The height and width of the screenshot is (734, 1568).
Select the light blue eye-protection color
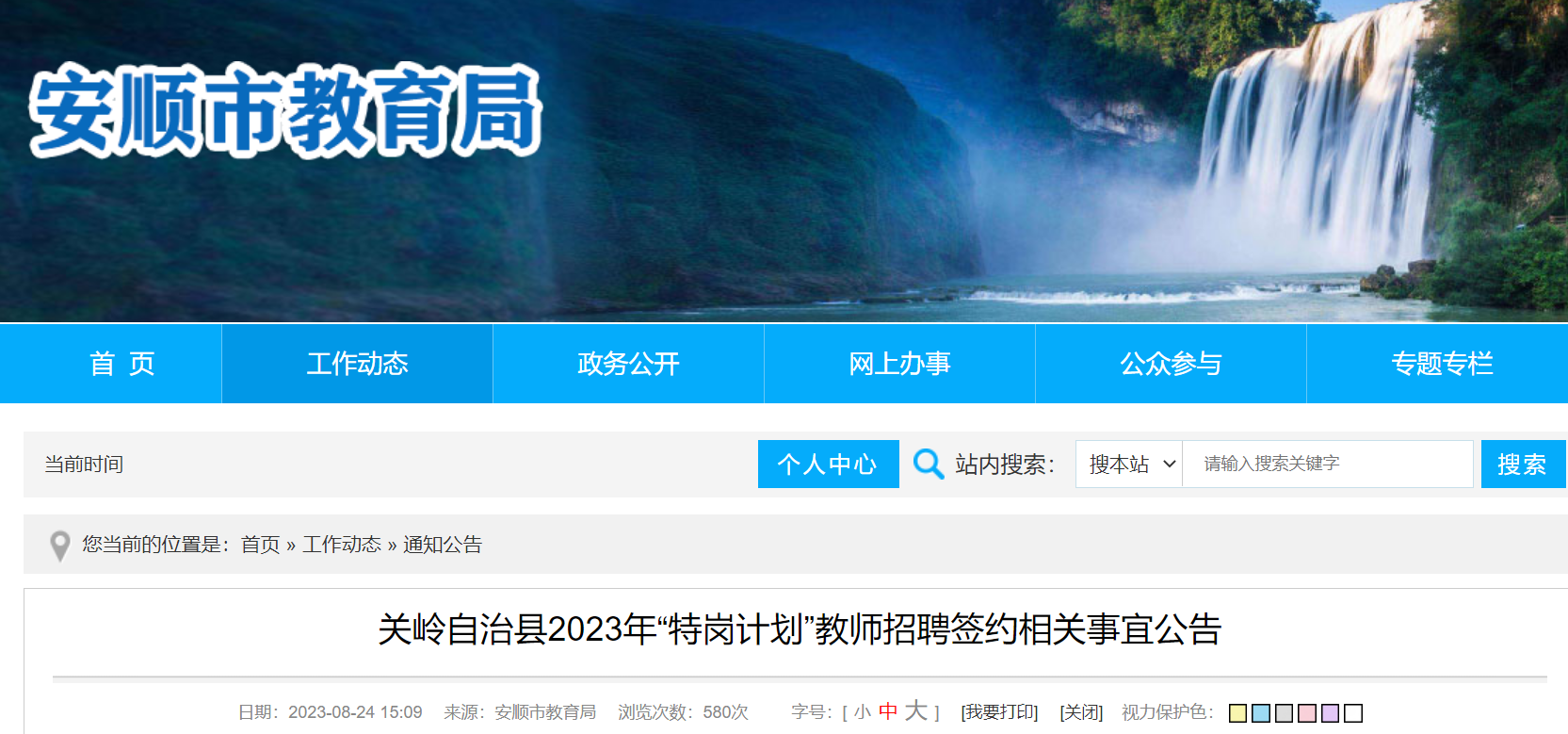pyautogui.click(x=1261, y=713)
